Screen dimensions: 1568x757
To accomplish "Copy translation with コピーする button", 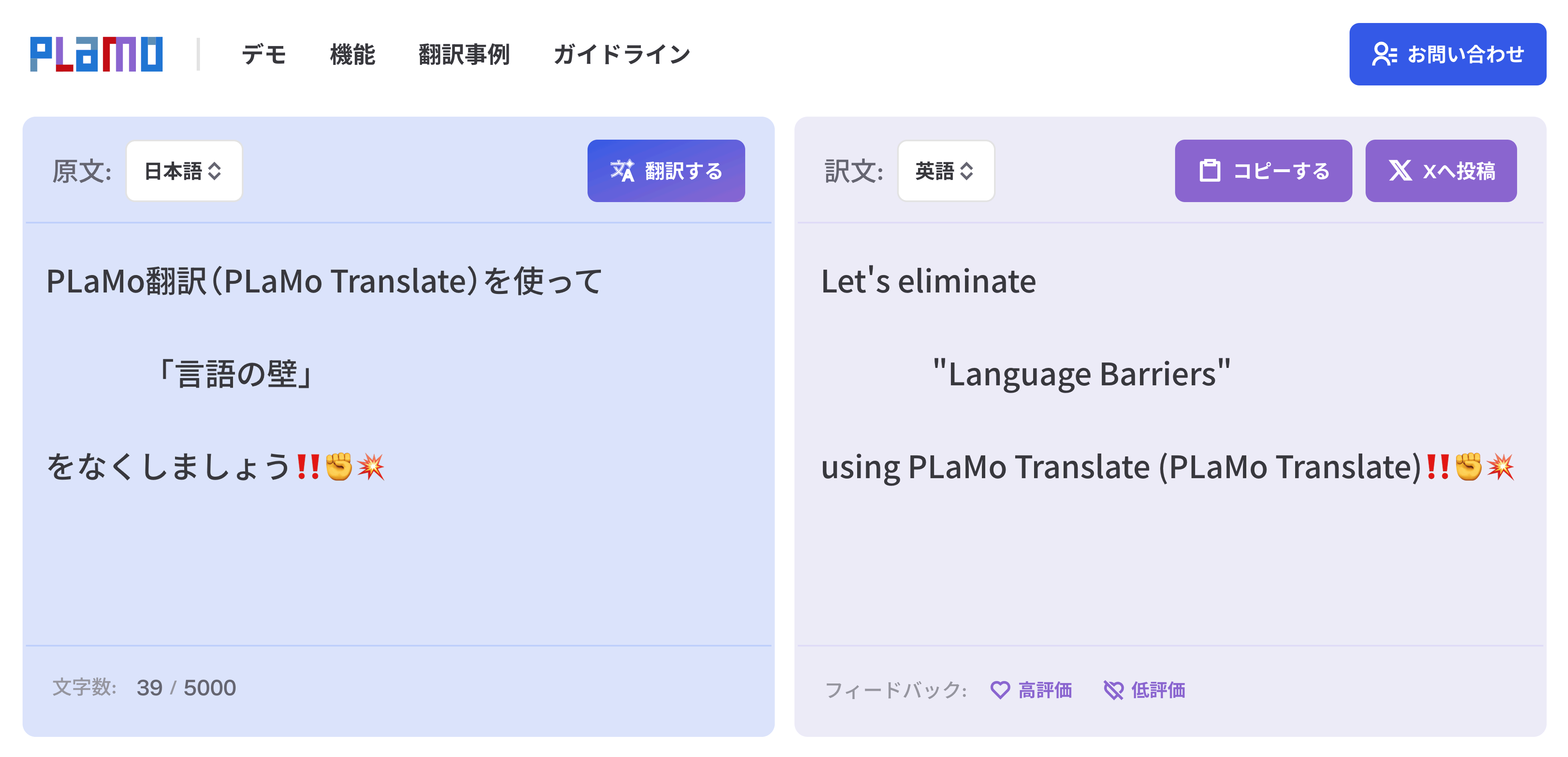I will (1263, 171).
